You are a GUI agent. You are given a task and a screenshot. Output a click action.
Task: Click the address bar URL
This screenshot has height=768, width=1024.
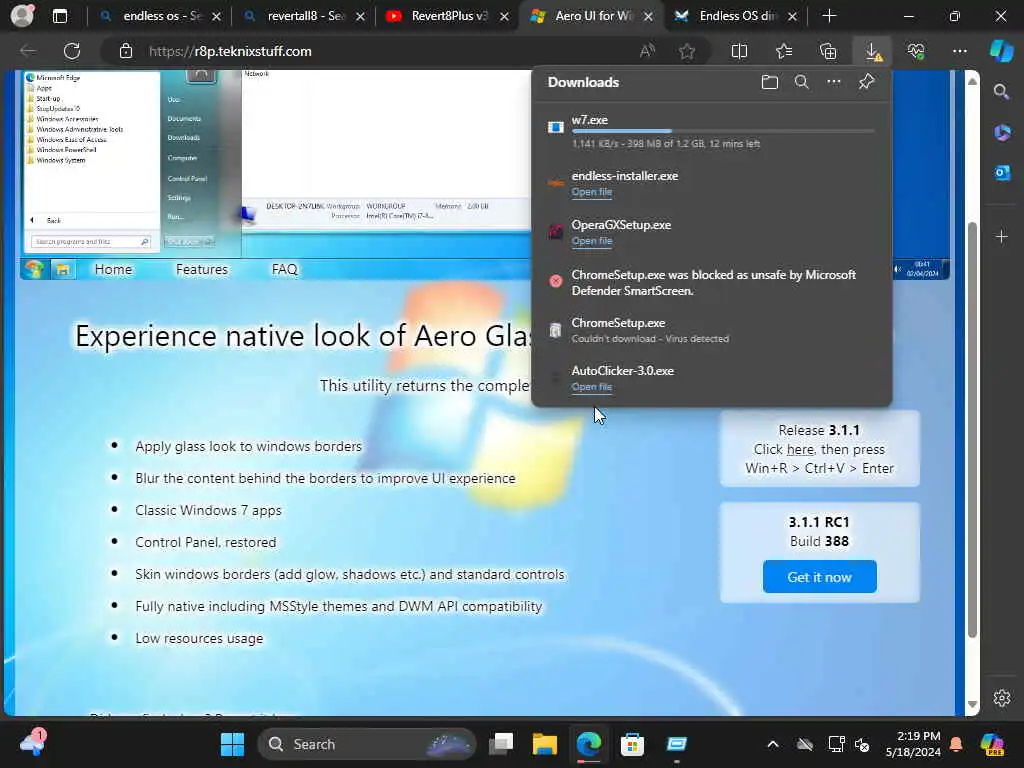(230, 51)
